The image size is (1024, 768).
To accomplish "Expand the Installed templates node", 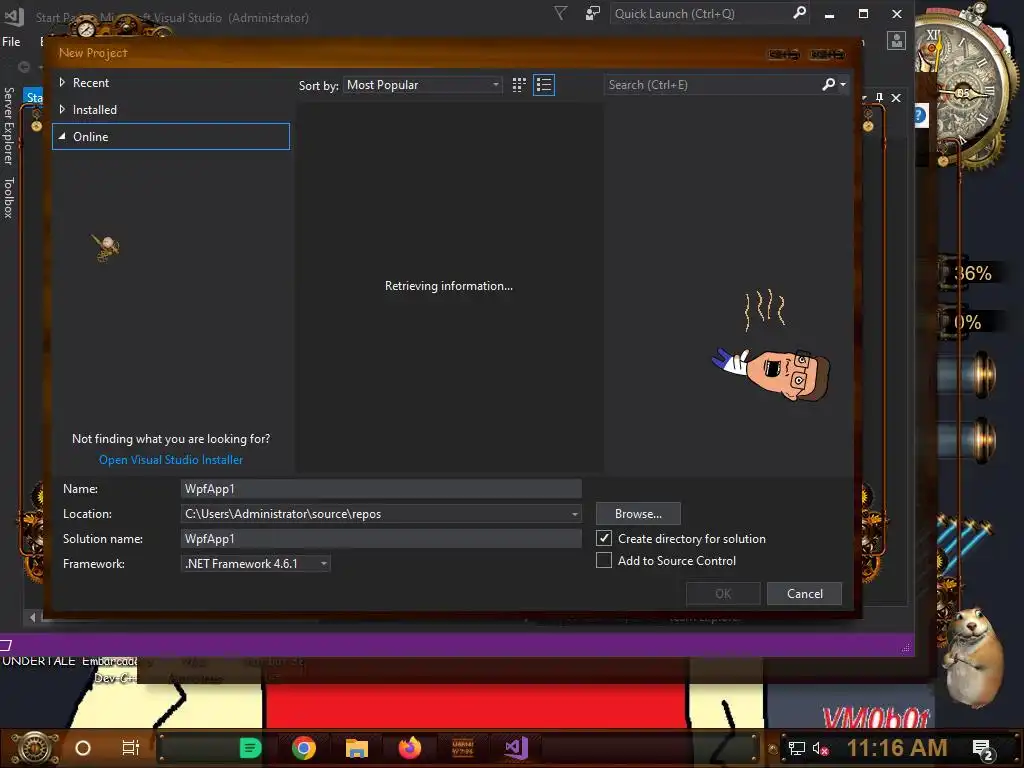I will point(62,109).
